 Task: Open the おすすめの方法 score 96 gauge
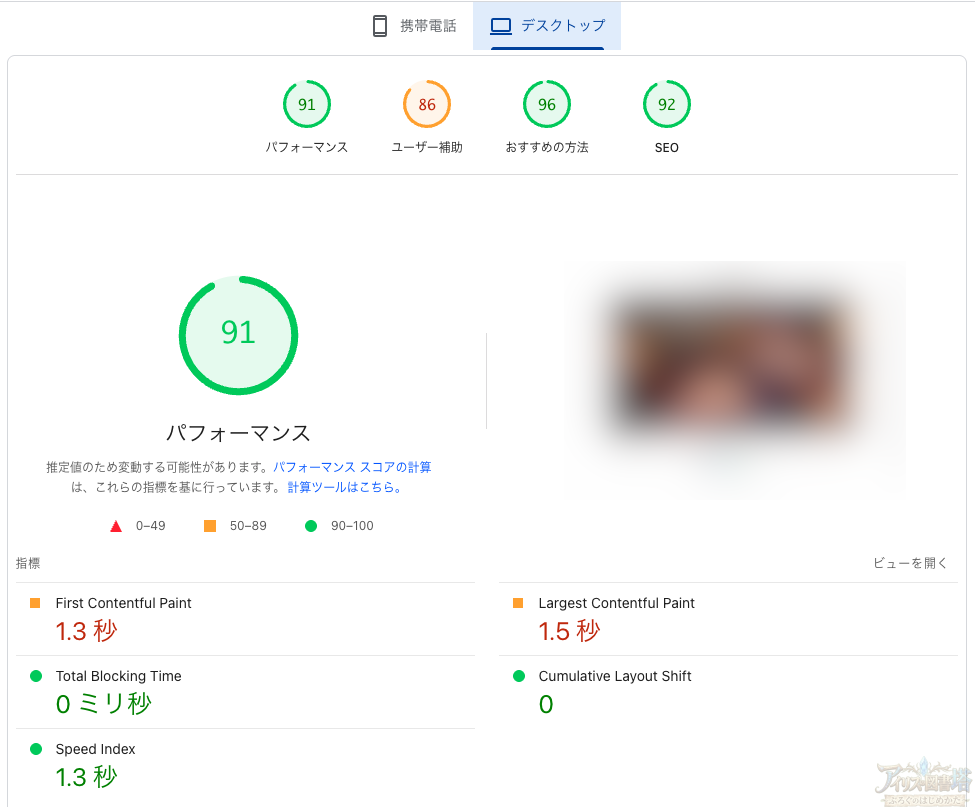(x=547, y=105)
